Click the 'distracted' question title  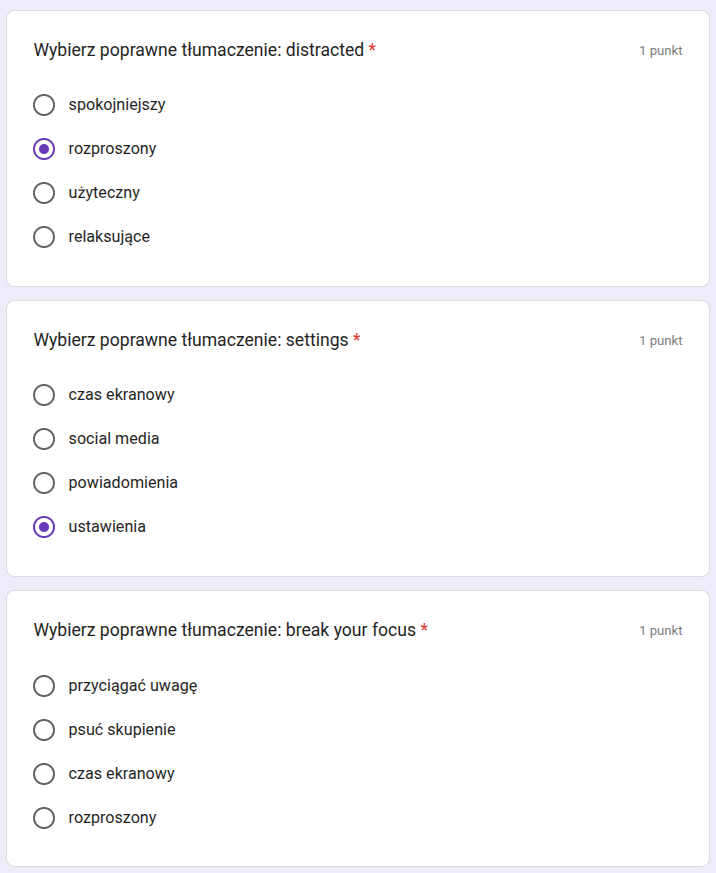[x=199, y=50]
